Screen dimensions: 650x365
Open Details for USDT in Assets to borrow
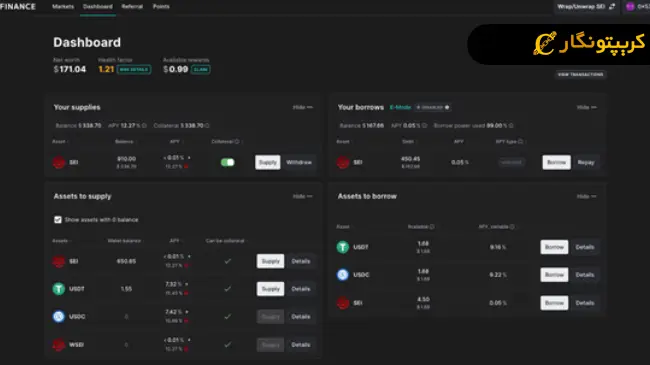[585, 247]
